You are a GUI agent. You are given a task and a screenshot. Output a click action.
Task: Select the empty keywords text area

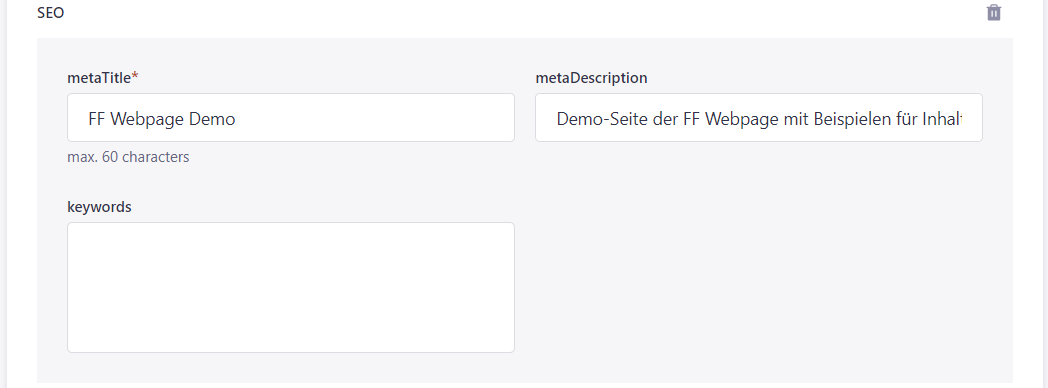(291, 287)
